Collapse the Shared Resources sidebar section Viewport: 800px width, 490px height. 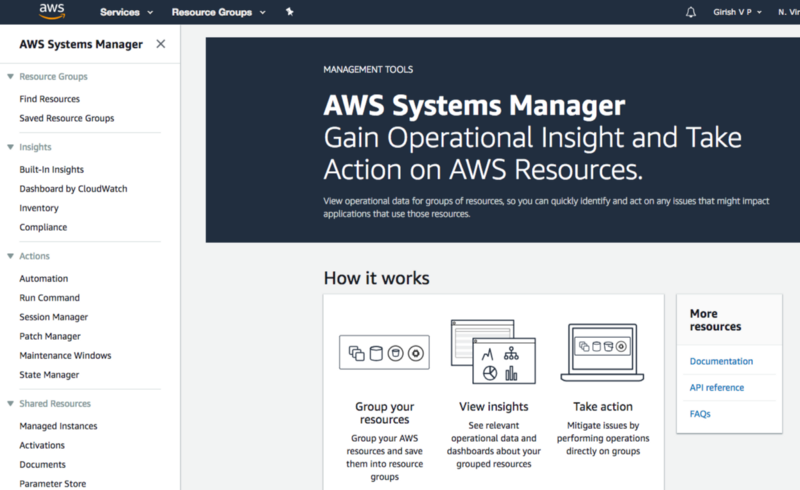[x=10, y=404]
